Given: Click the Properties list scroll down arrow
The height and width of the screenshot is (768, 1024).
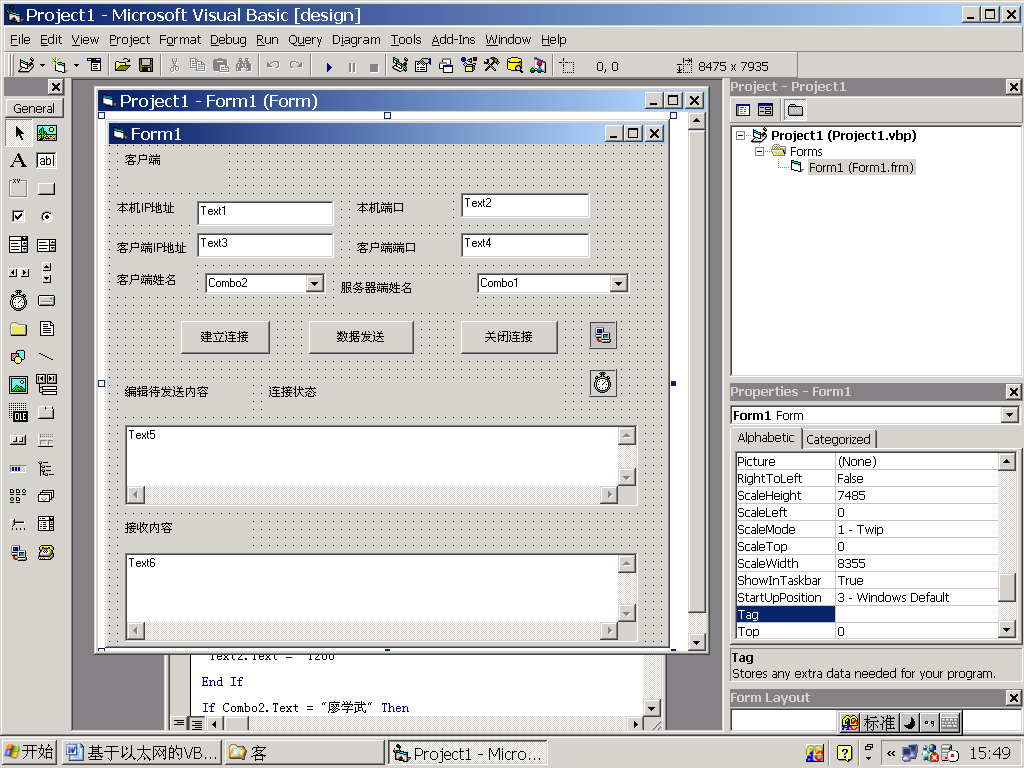Looking at the screenshot, I should coord(1006,630).
